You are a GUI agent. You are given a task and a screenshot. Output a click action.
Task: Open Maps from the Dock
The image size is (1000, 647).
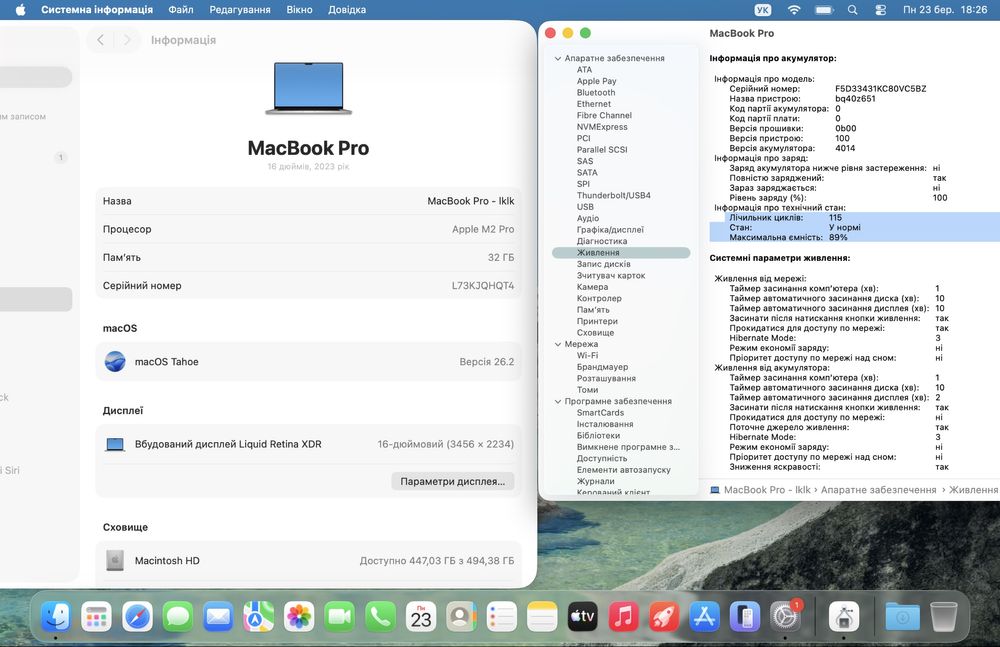258,617
